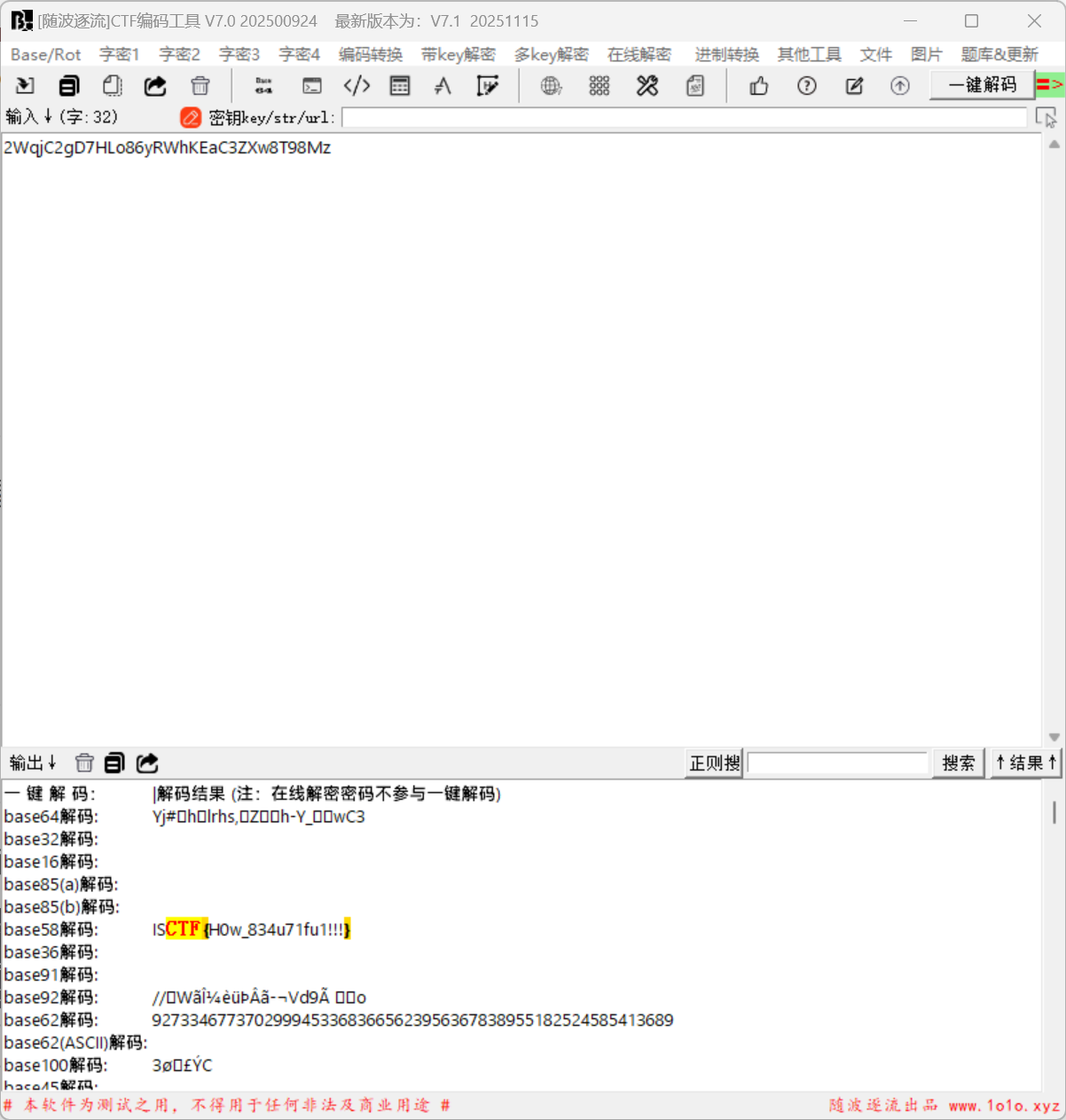Click the document script icon
Viewport: 1066px width, 1120px height.
[695, 86]
